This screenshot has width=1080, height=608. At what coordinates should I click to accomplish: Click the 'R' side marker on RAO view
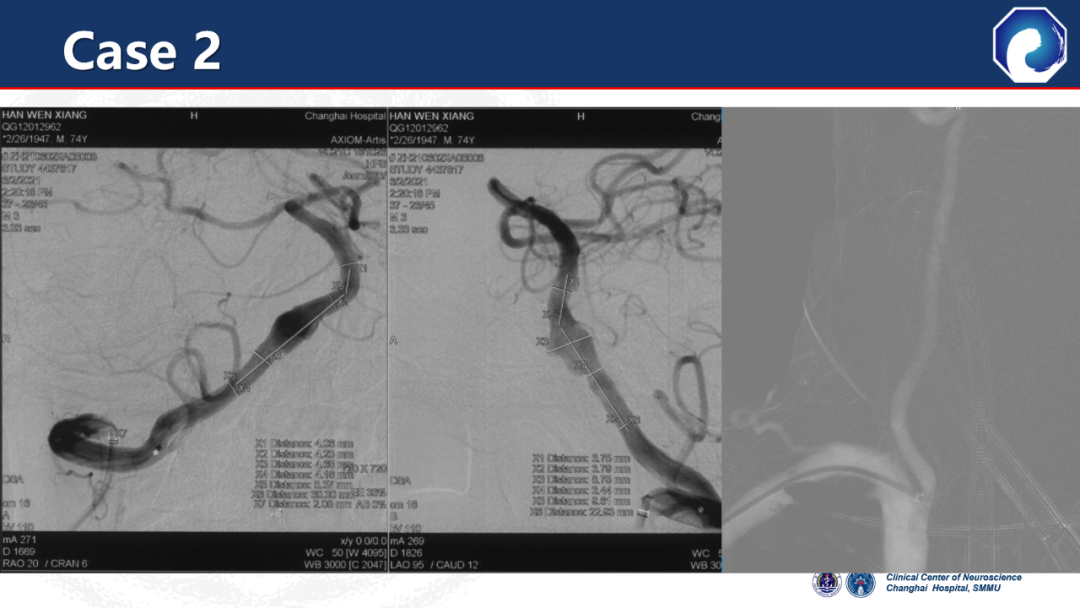click(x=6, y=339)
